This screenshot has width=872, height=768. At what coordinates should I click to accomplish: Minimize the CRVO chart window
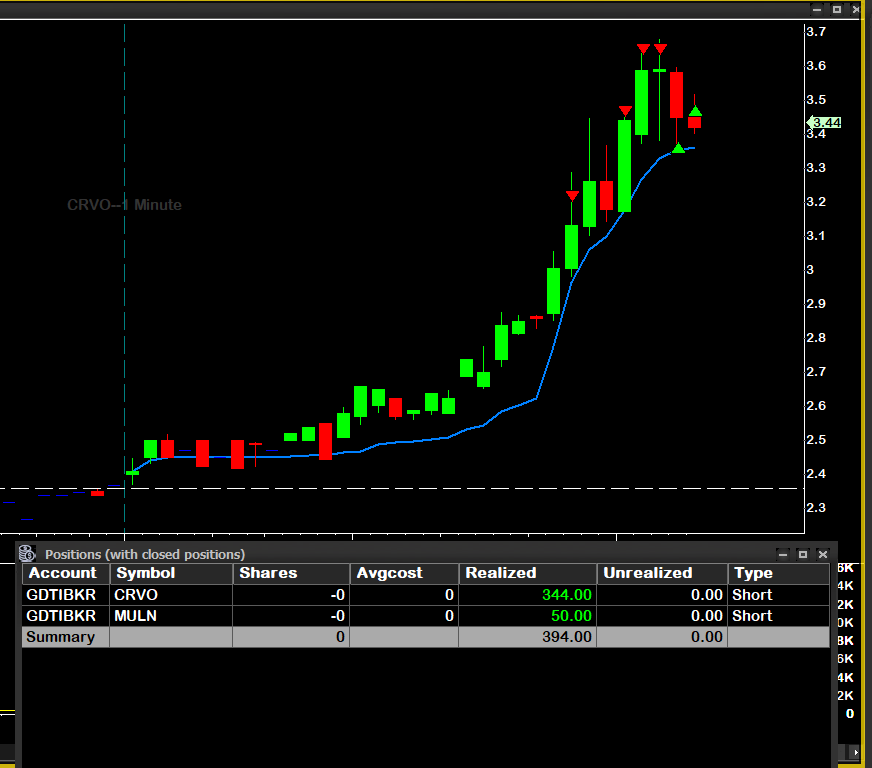click(817, 9)
